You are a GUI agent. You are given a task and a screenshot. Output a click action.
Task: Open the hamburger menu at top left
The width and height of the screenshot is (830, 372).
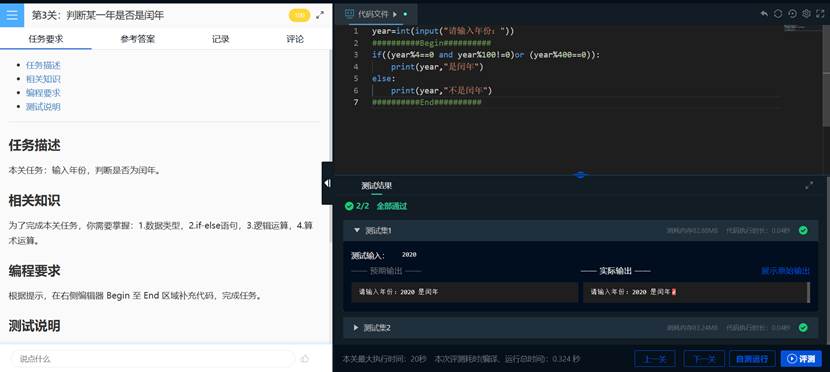click(x=12, y=15)
